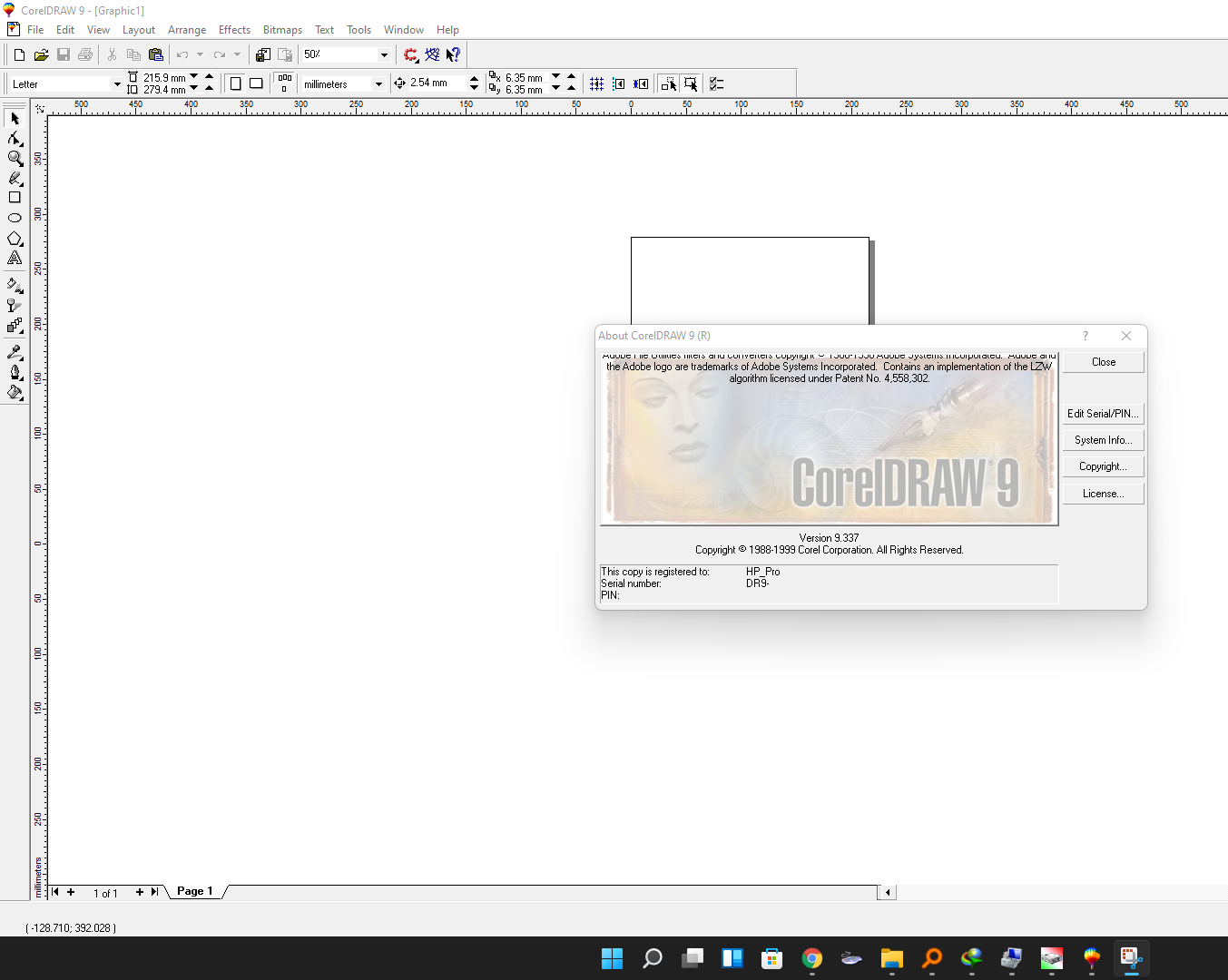Click the System Info button
This screenshot has height=980, width=1228.
tap(1104, 440)
